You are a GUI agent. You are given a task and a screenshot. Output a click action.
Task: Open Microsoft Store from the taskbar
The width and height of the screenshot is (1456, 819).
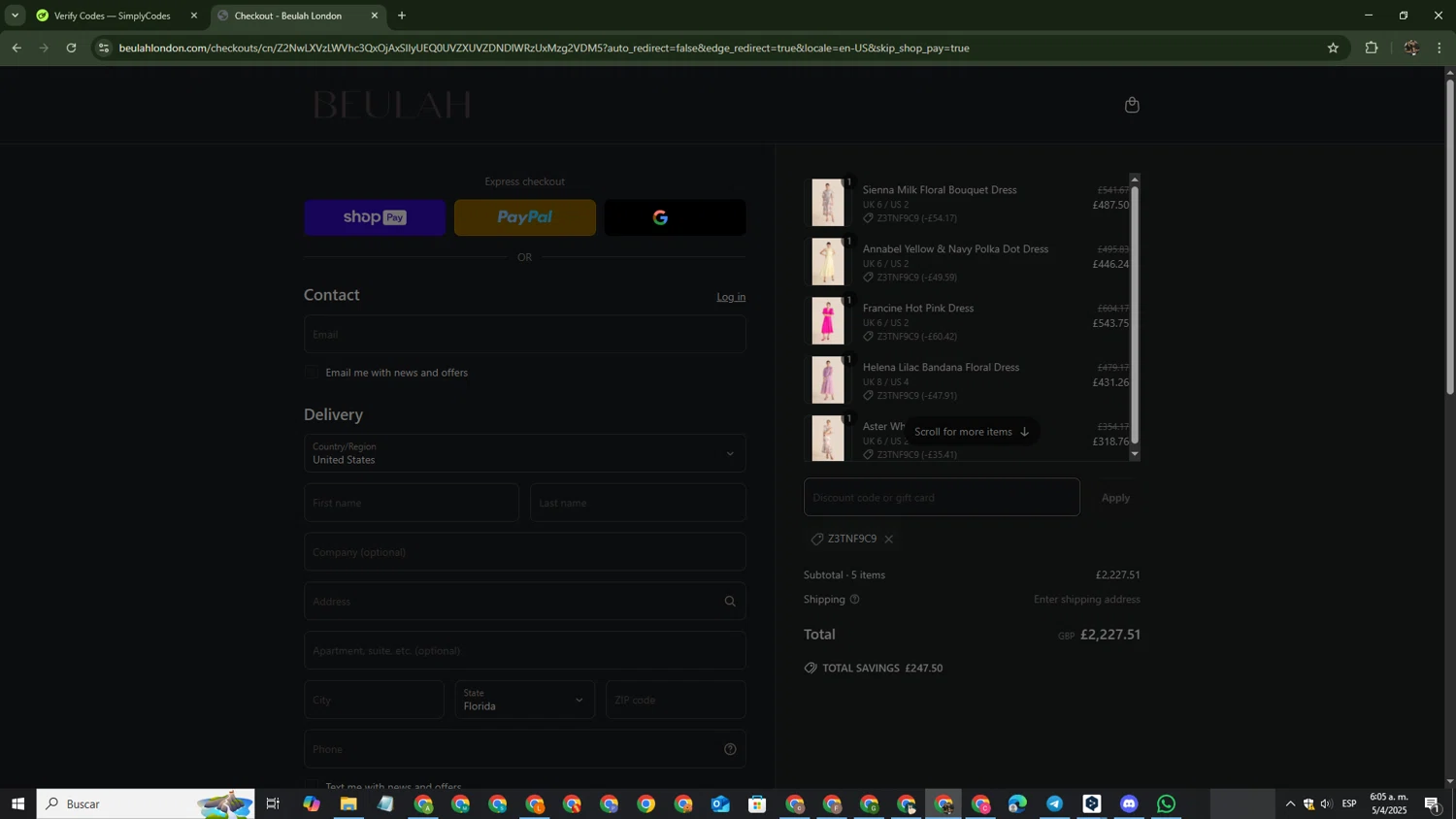pos(757,803)
